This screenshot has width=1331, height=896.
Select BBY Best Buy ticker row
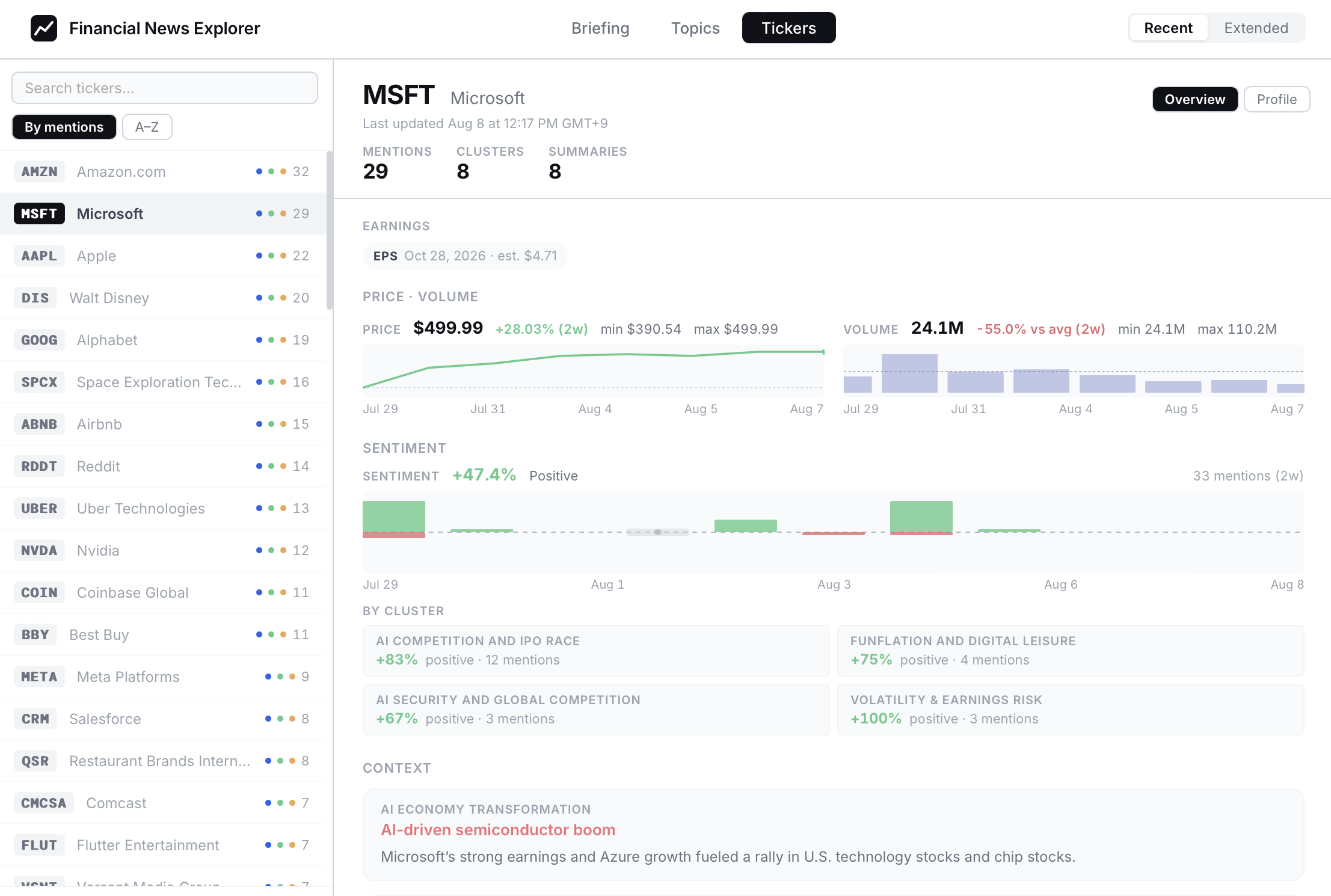tap(163, 634)
